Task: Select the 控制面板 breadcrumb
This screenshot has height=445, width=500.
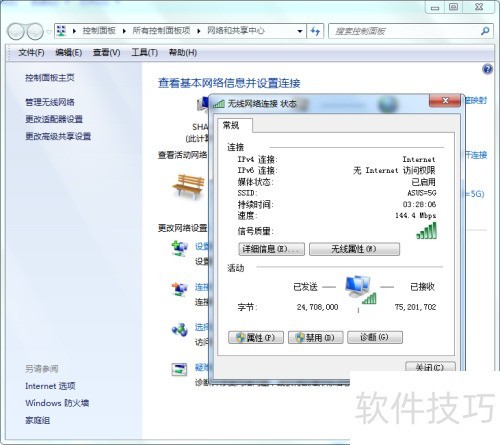Action: click(x=99, y=31)
